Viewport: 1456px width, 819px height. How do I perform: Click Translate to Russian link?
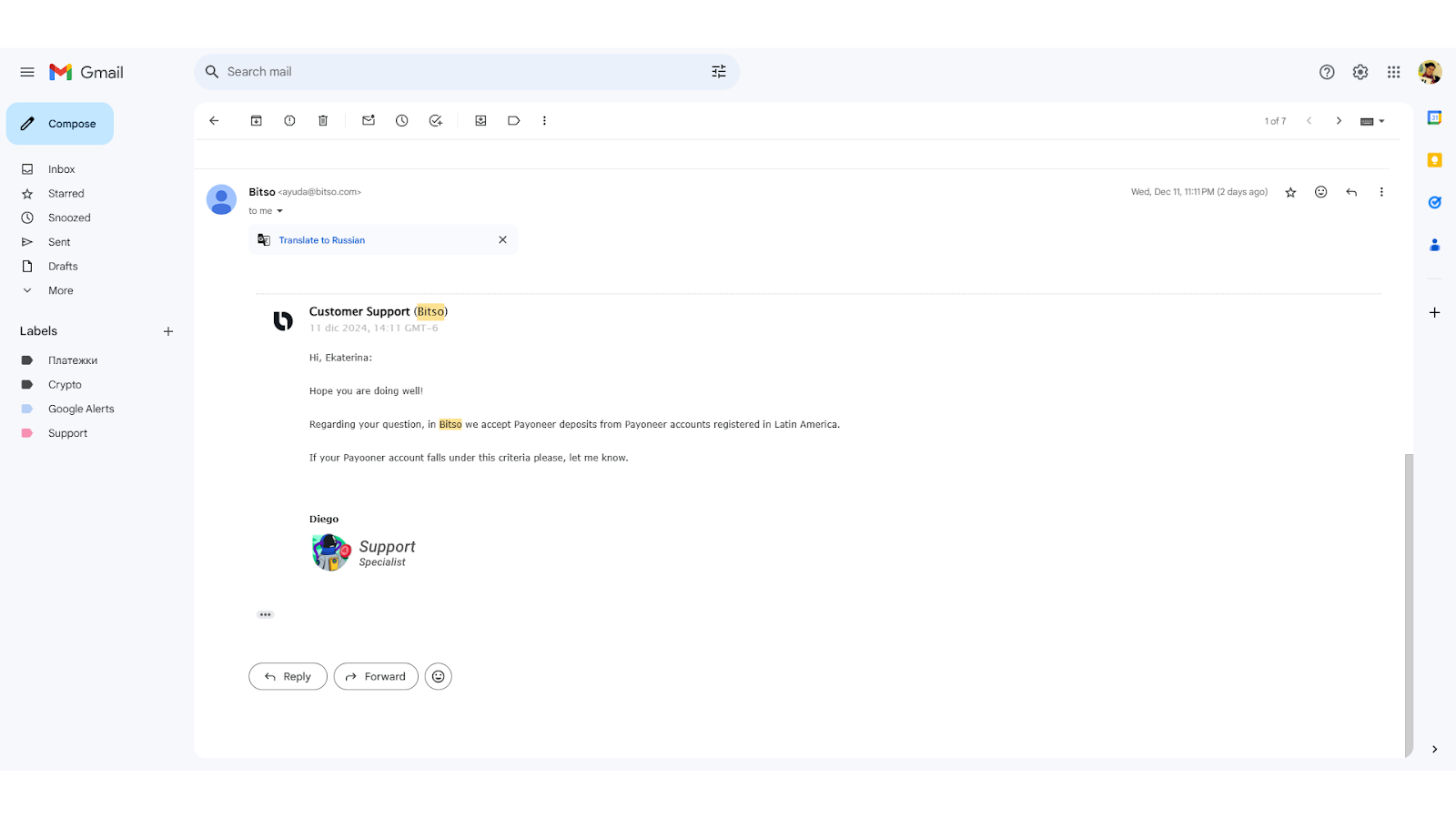[321, 240]
